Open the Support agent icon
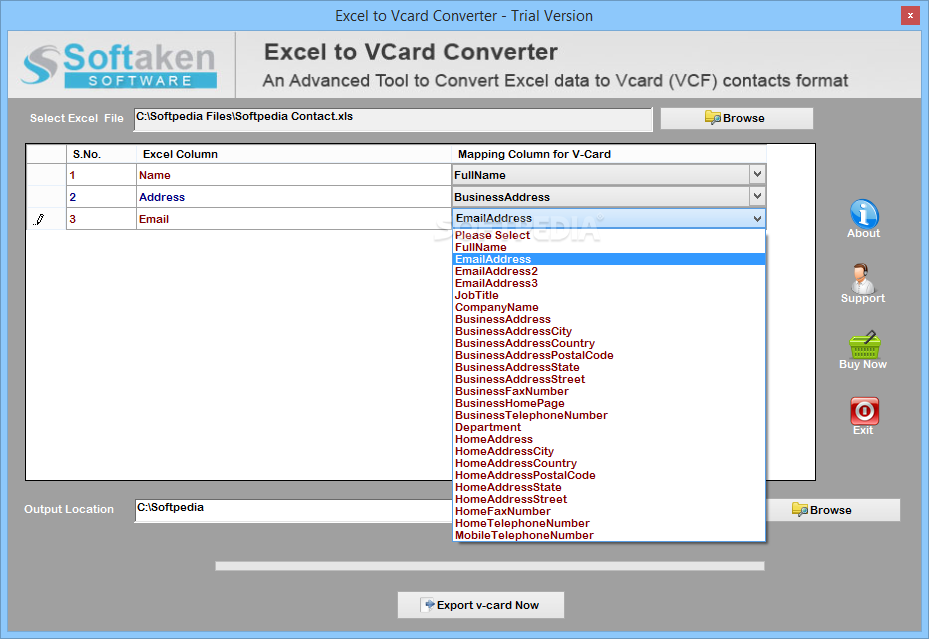929x639 pixels. point(863,278)
